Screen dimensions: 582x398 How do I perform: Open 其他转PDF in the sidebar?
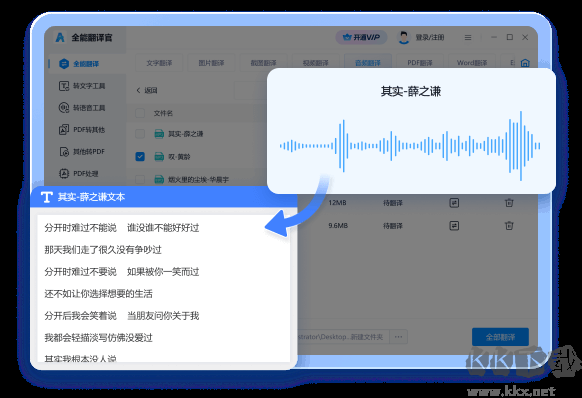coord(82,151)
